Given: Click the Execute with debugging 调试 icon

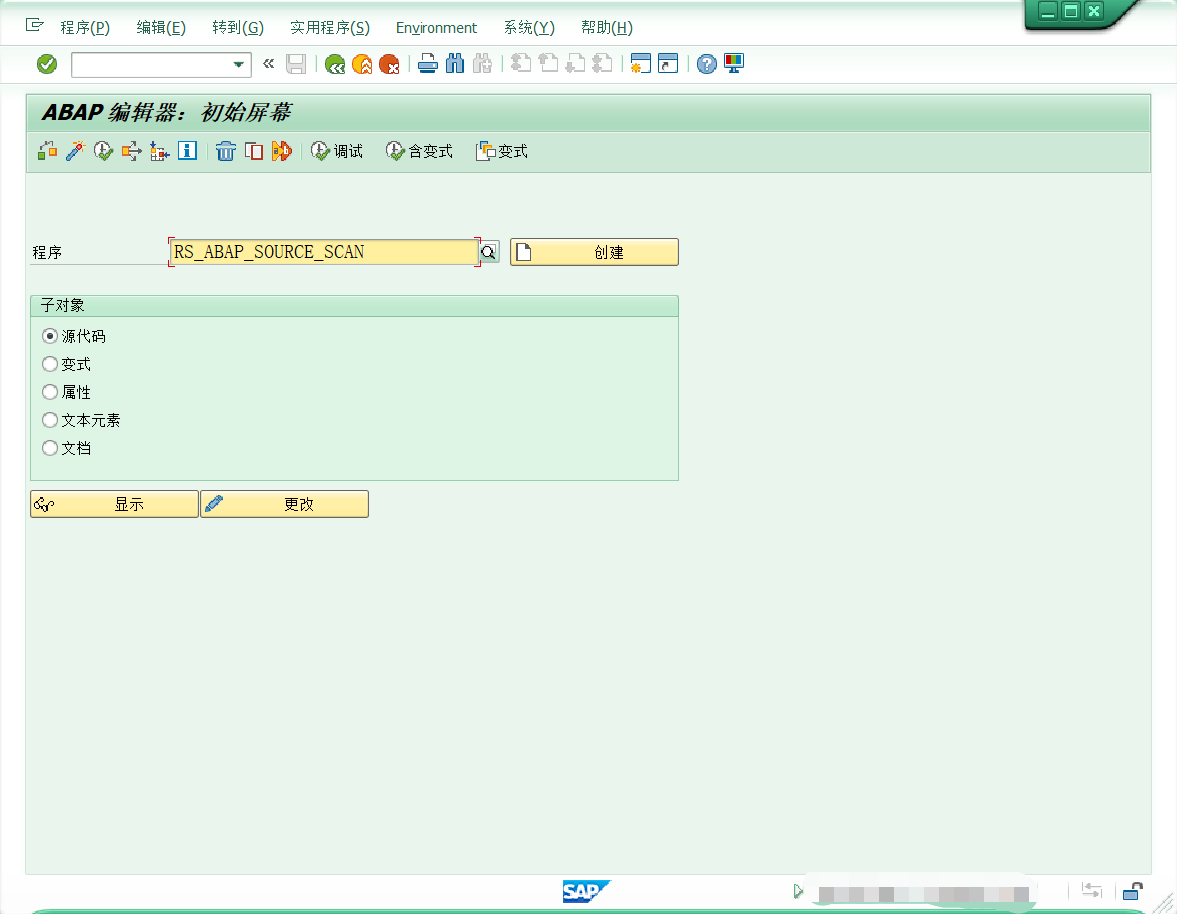Looking at the screenshot, I should (x=337, y=150).
